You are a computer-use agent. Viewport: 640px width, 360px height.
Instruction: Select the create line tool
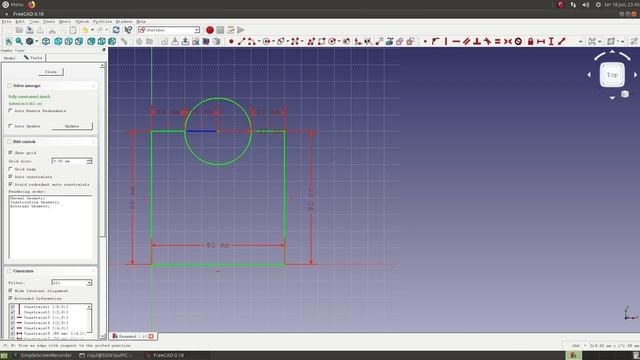241,41
